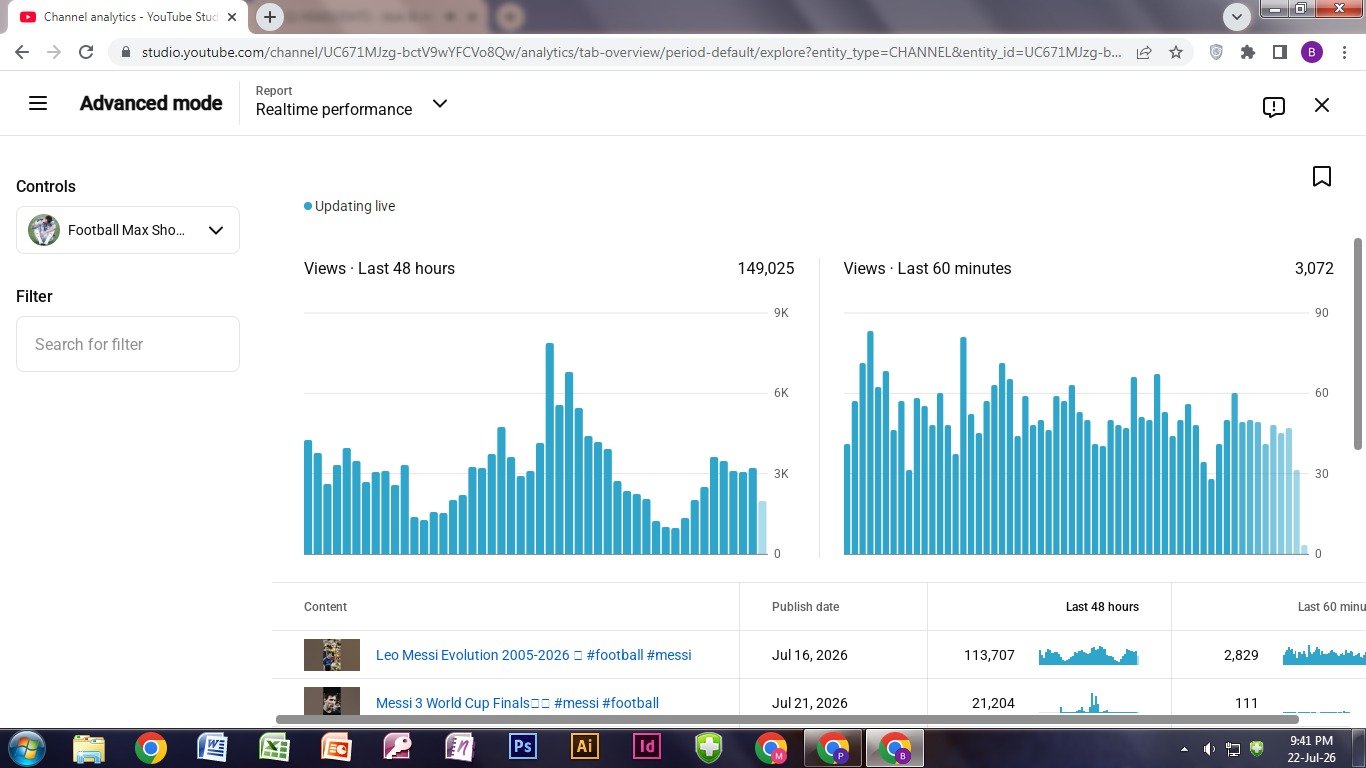The image size is (1366, 768).
Task: Click the share page icon in address bar
Action: [x=1144, y=52]
